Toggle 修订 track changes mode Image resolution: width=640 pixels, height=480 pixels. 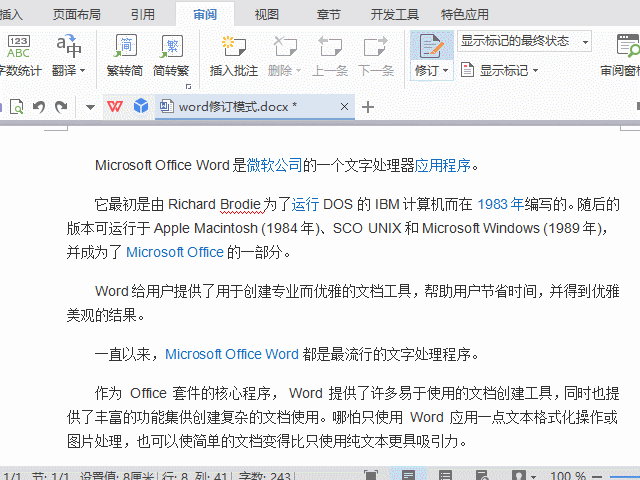coord(431,46)
